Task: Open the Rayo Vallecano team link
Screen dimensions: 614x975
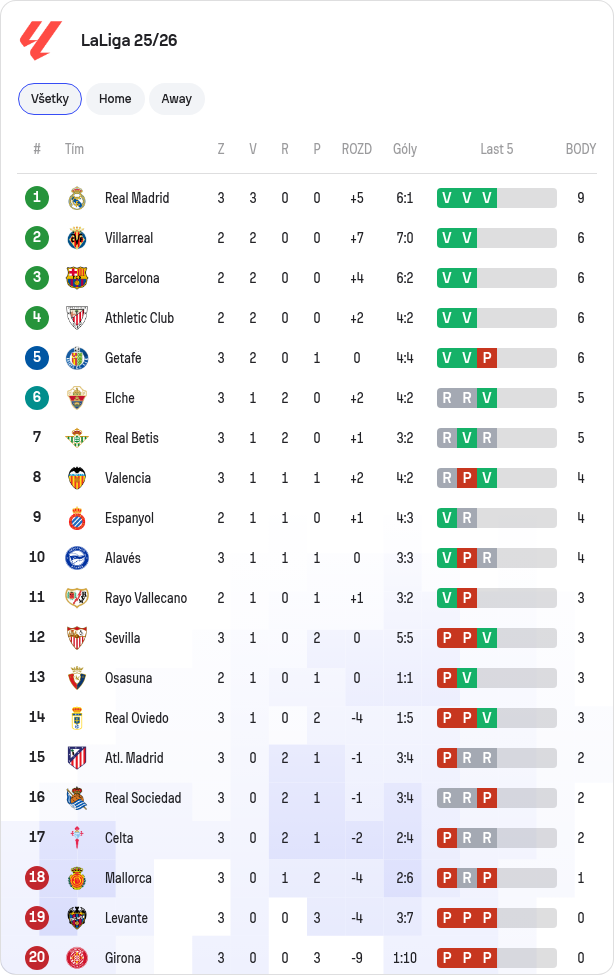Action: click(x=146, y=598)
